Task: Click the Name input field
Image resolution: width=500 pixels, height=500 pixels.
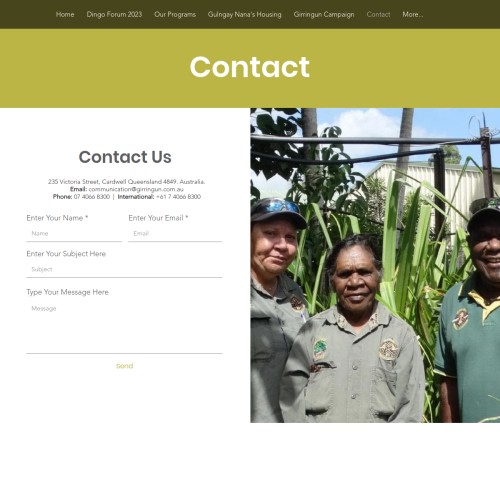Action: 74,234
